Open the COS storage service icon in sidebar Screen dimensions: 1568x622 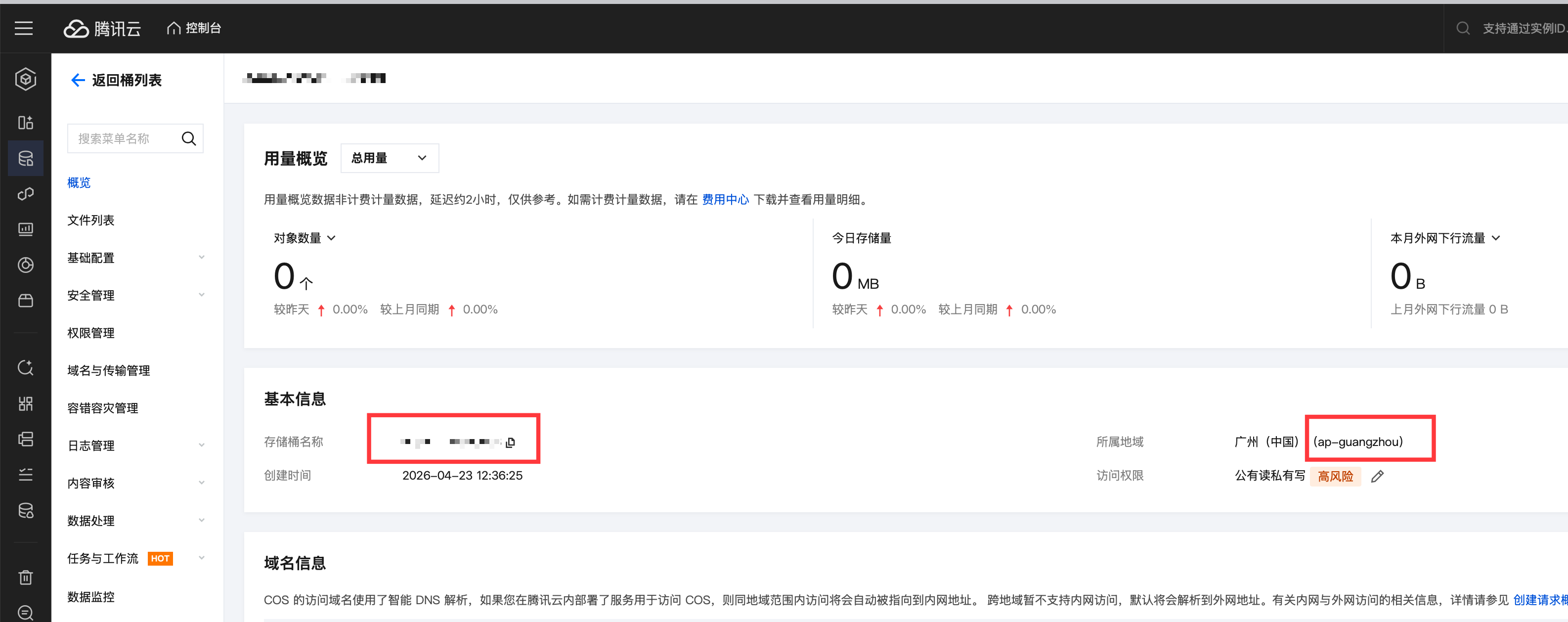pos(26,158)
